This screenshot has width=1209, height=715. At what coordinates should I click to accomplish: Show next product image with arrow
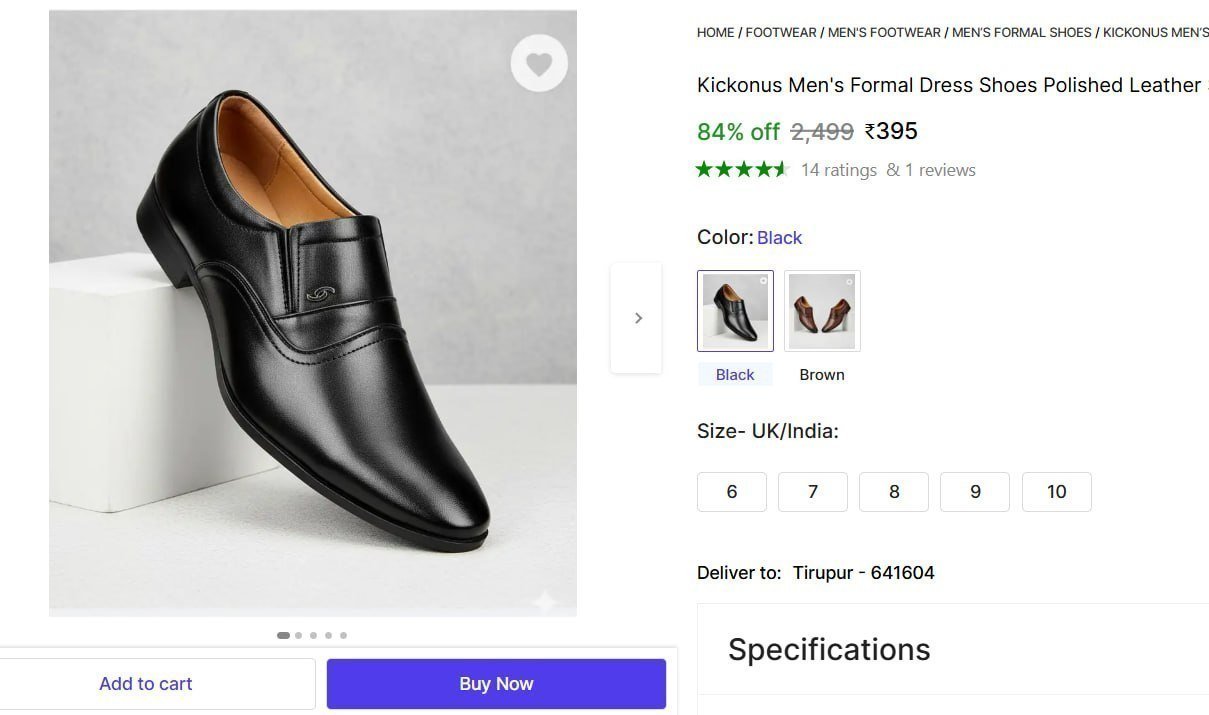coord(637,318)
